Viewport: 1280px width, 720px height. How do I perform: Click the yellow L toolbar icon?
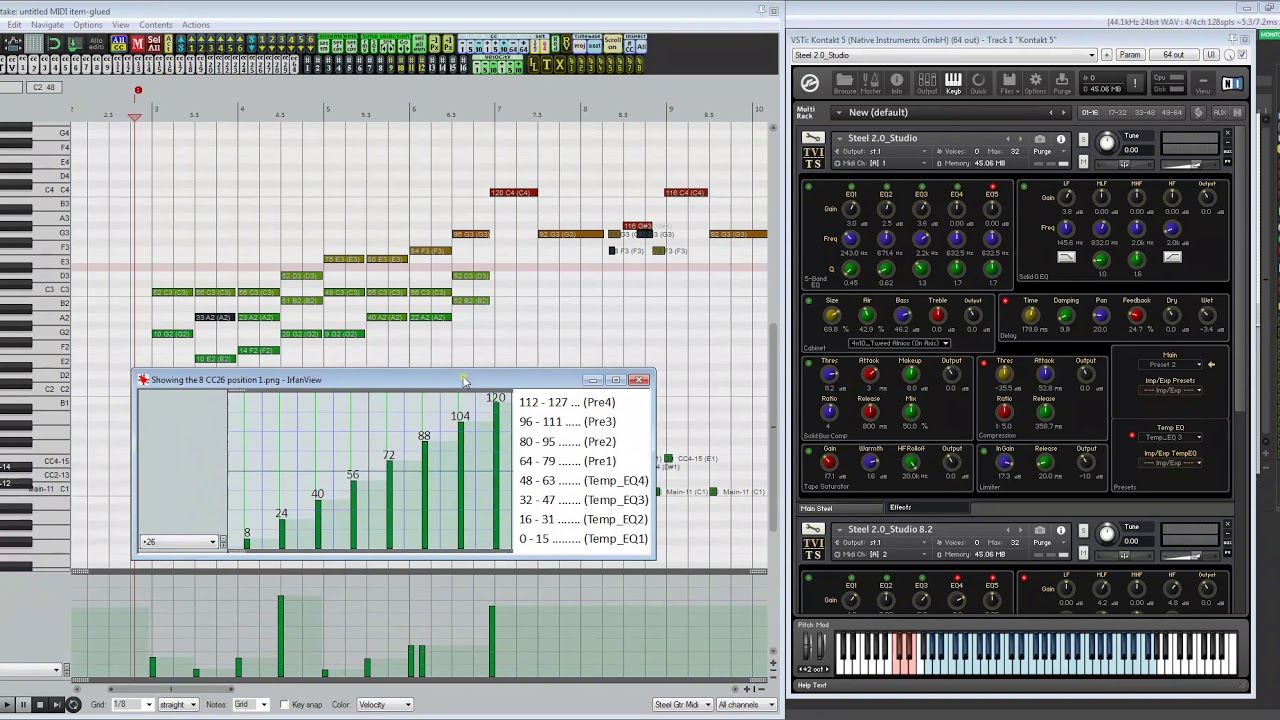pos(534,65)
